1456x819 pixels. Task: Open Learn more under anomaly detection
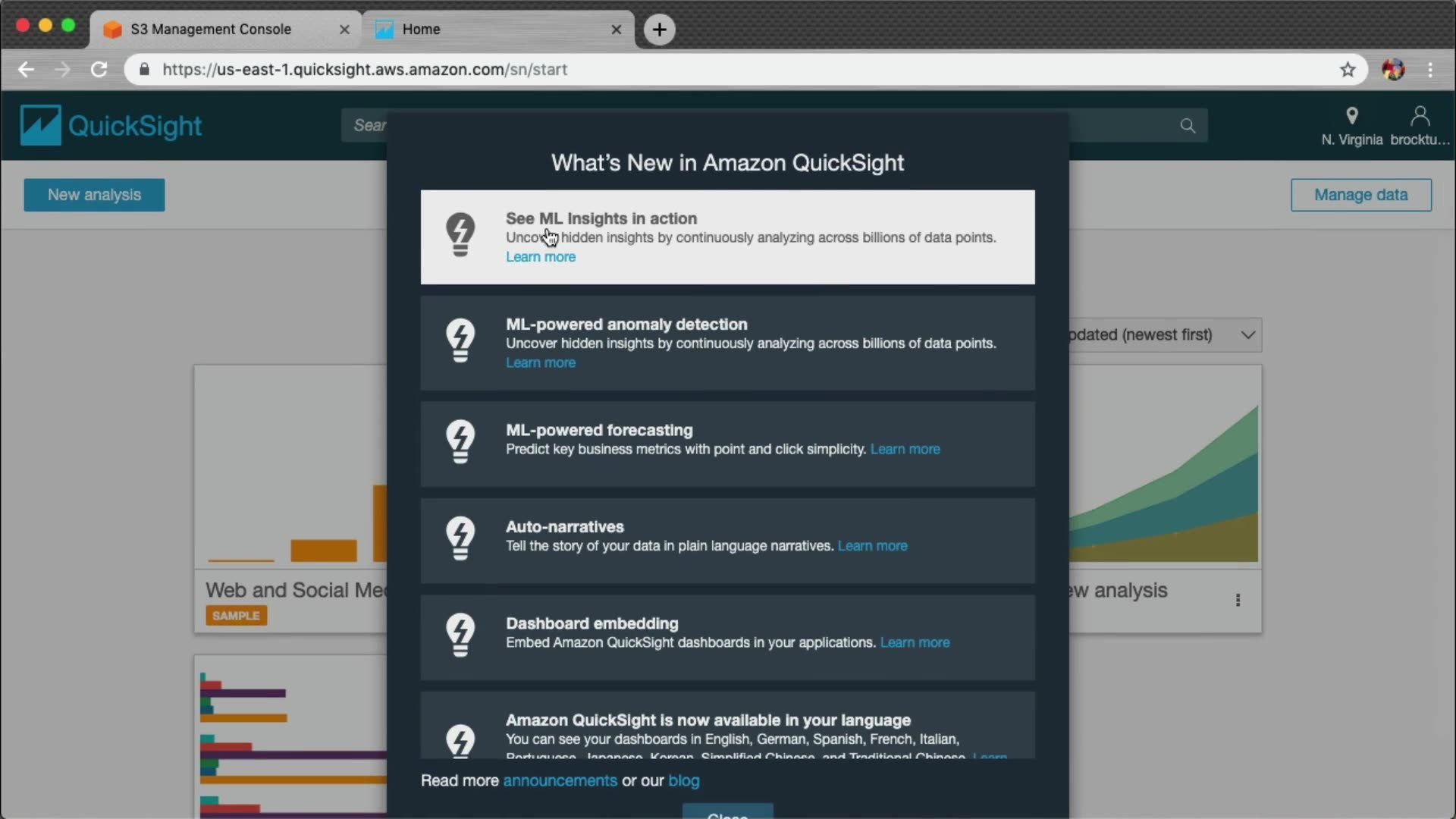pyautogui.click(x=540, y=363)
